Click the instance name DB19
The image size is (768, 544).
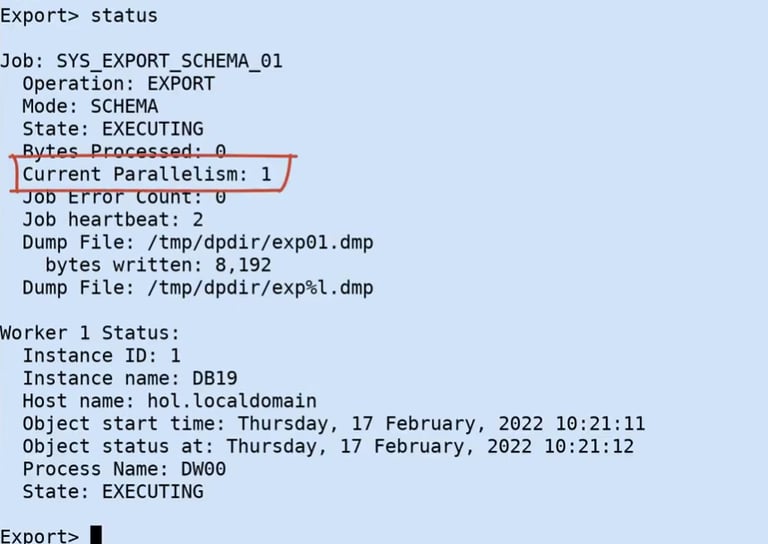coord(215,378)
